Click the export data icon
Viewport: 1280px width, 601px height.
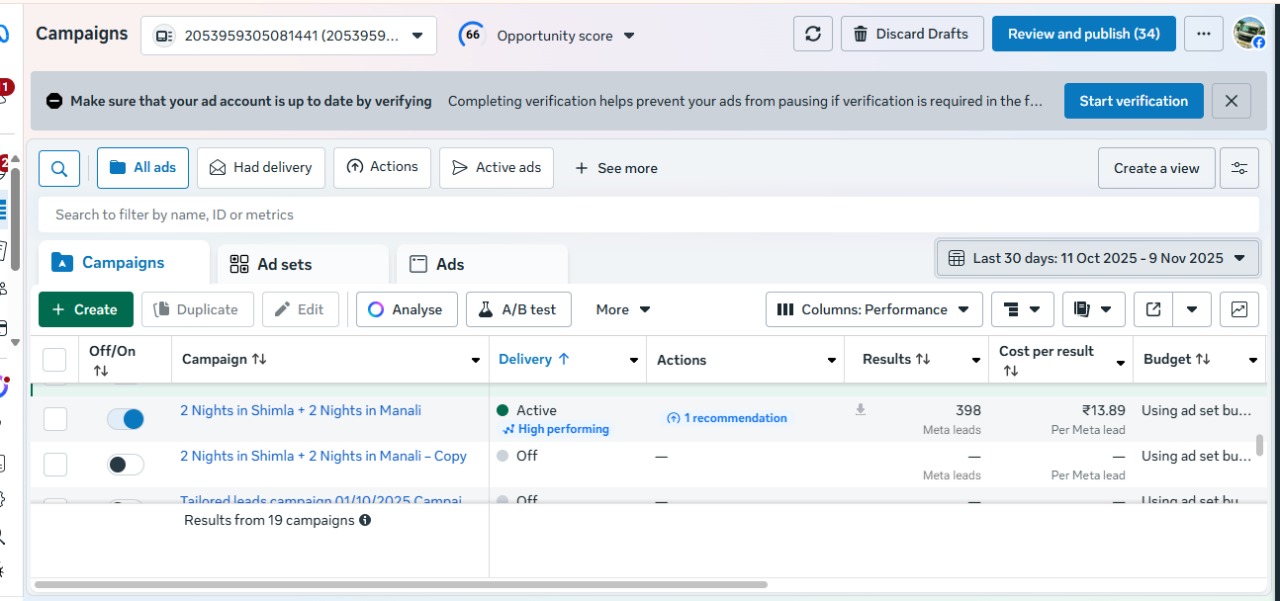(1153, 310)
